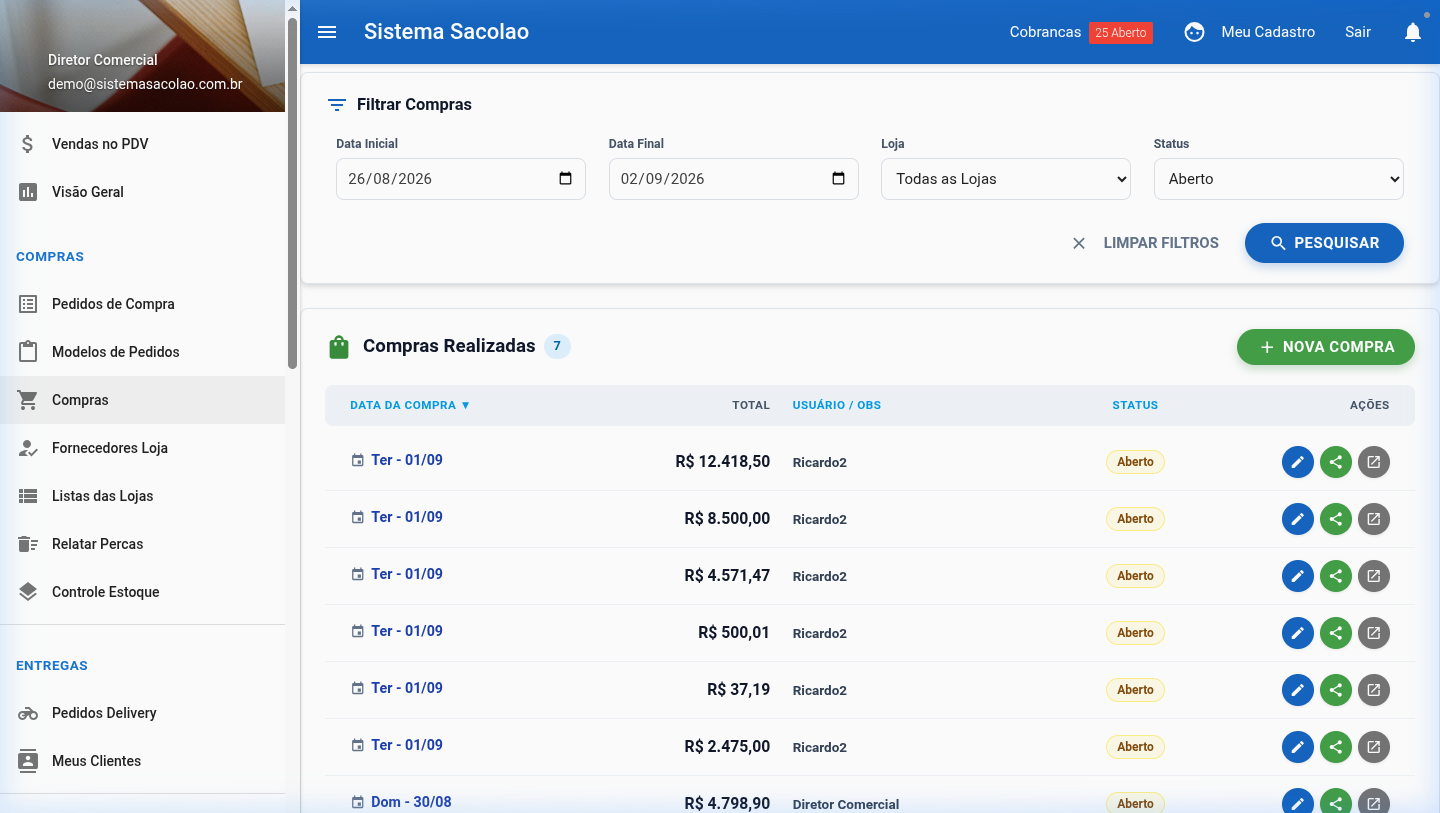Edit the R$ 500,01 purchase
The image size is (1440, 813).
(1298, 633)
